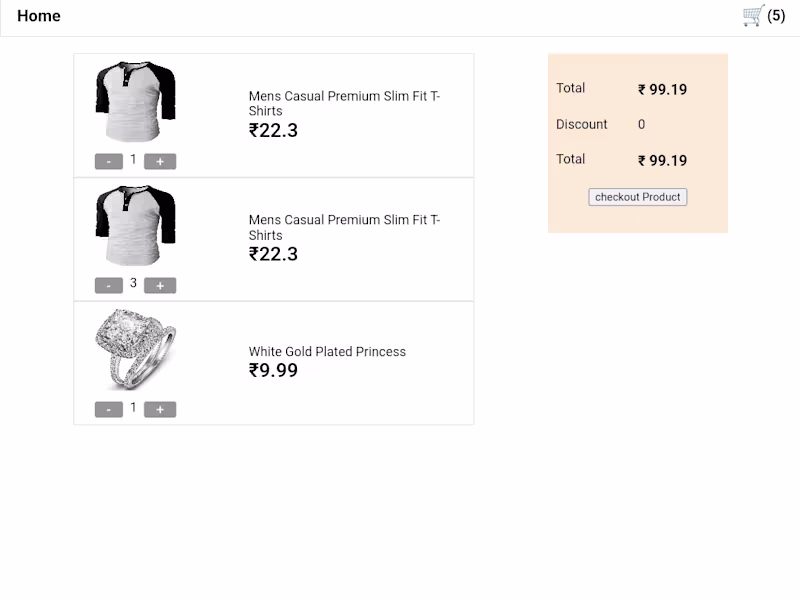
Task: Select the White Gold Plated Princess title
Action: tap(327, 351)
